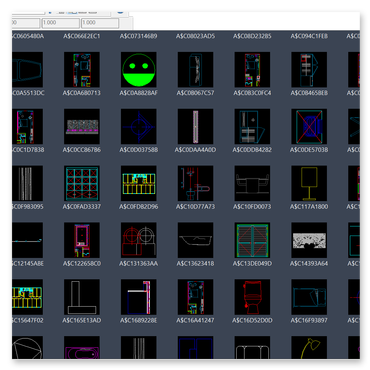Image resolution: width=370 pixels, height=370 pixels.
Task: Pick the bathroom fixtures block A$C10D77A73
Action: click(x=195, y=183)
